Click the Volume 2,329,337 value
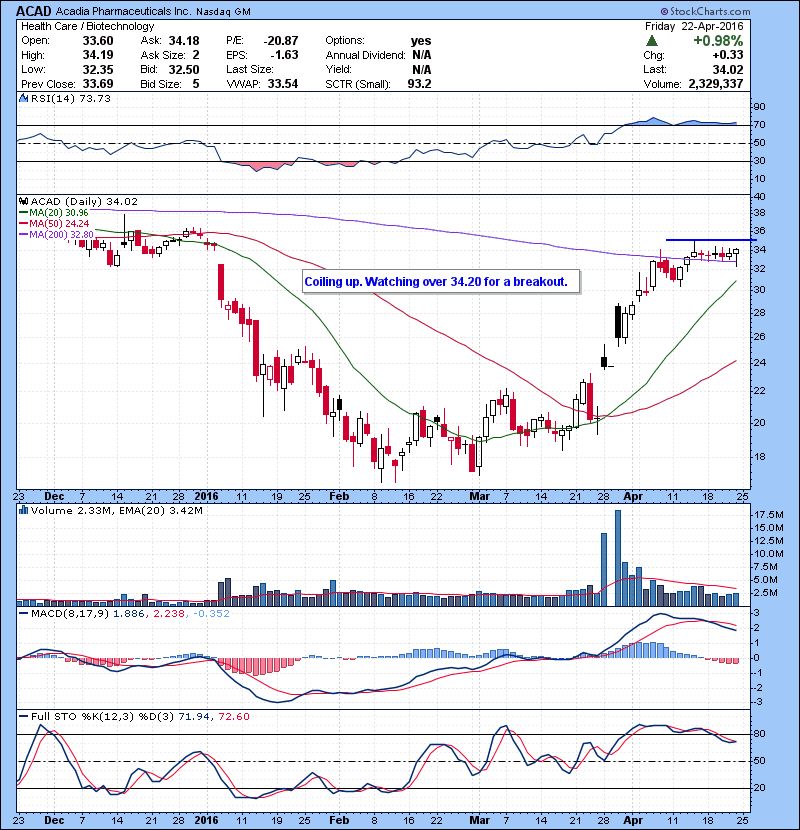Viewport: 800px width, 830px height. point(716,84)
